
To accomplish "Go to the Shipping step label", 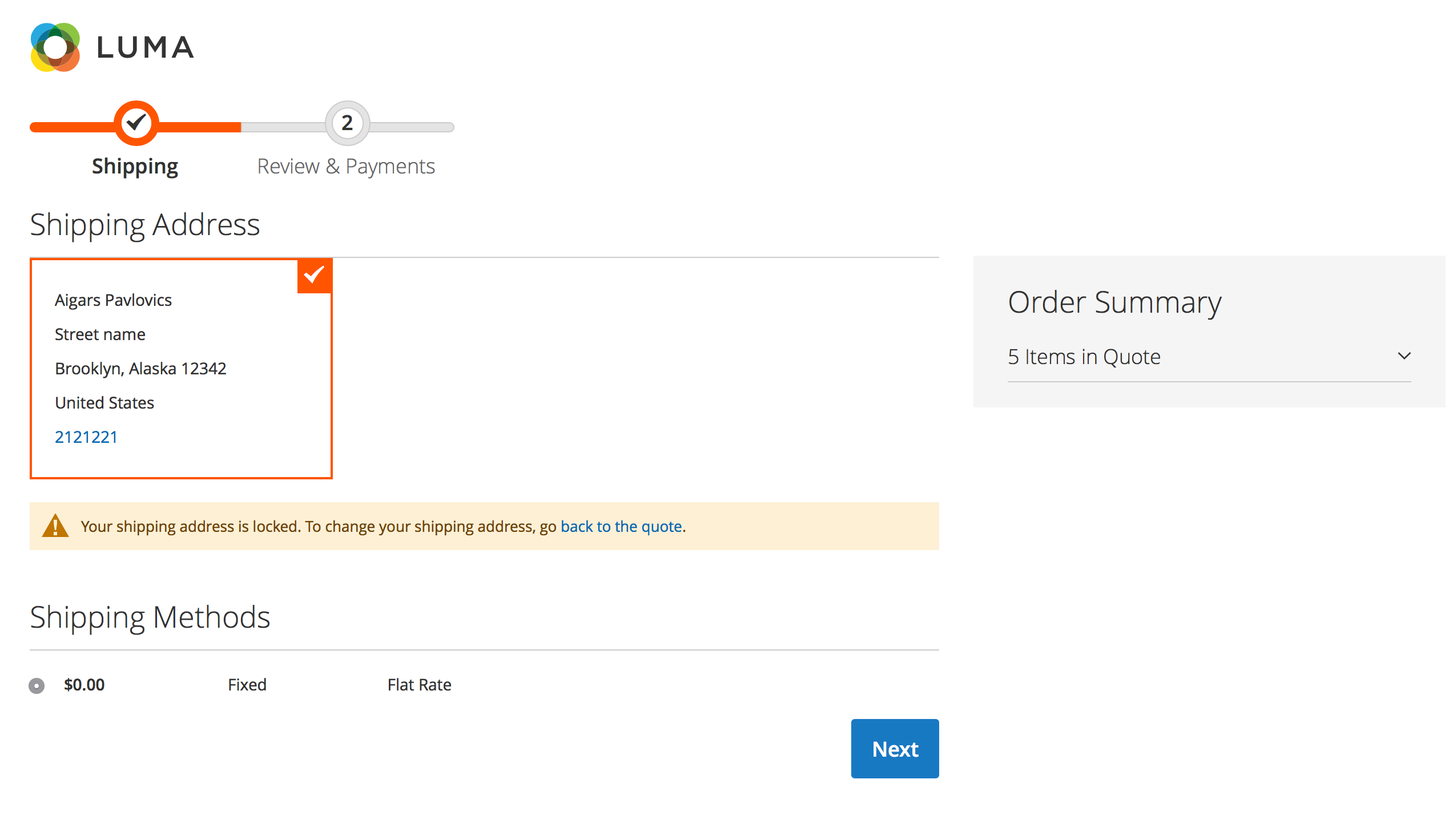I will [x=135, y=167].
